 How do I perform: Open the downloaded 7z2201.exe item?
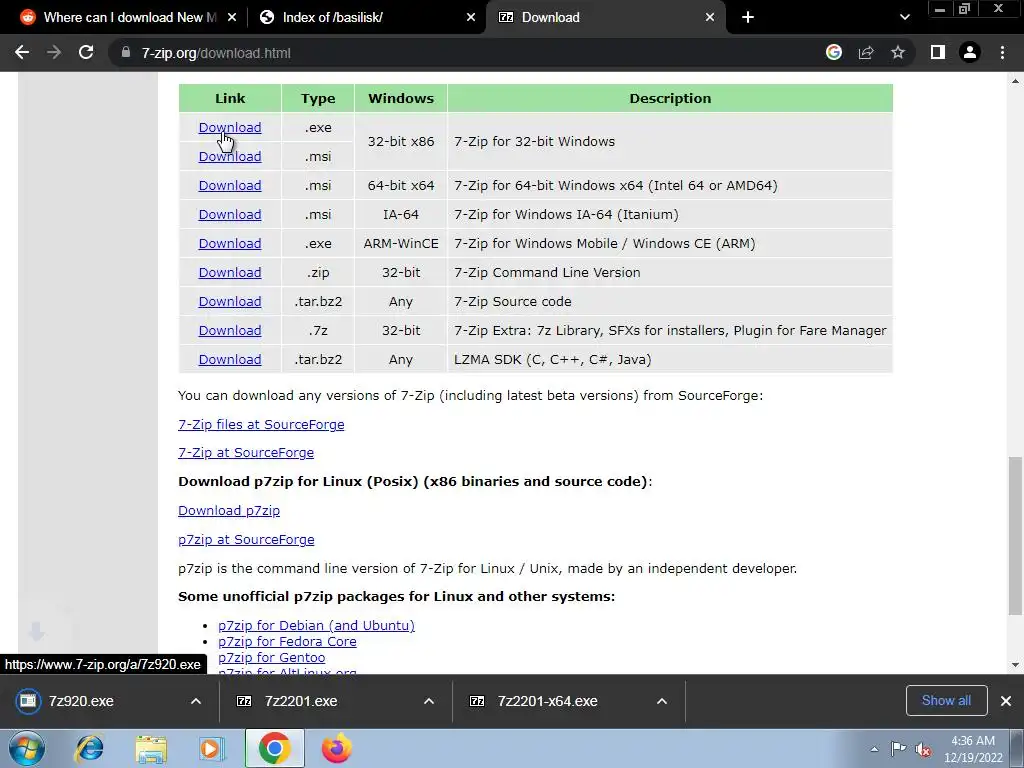coord(301,701)
